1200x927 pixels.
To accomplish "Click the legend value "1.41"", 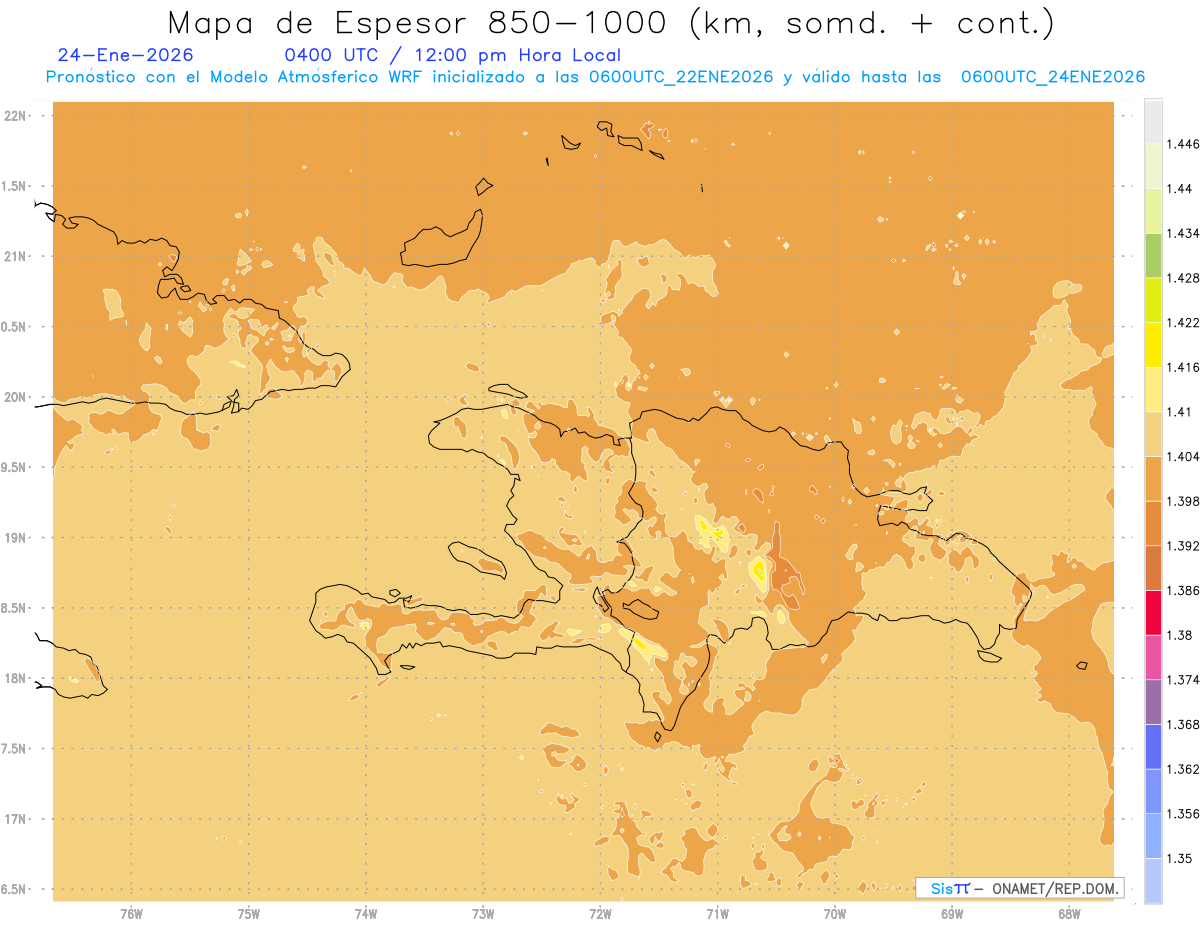I will pyautogui.click(x=1180, y=412).
